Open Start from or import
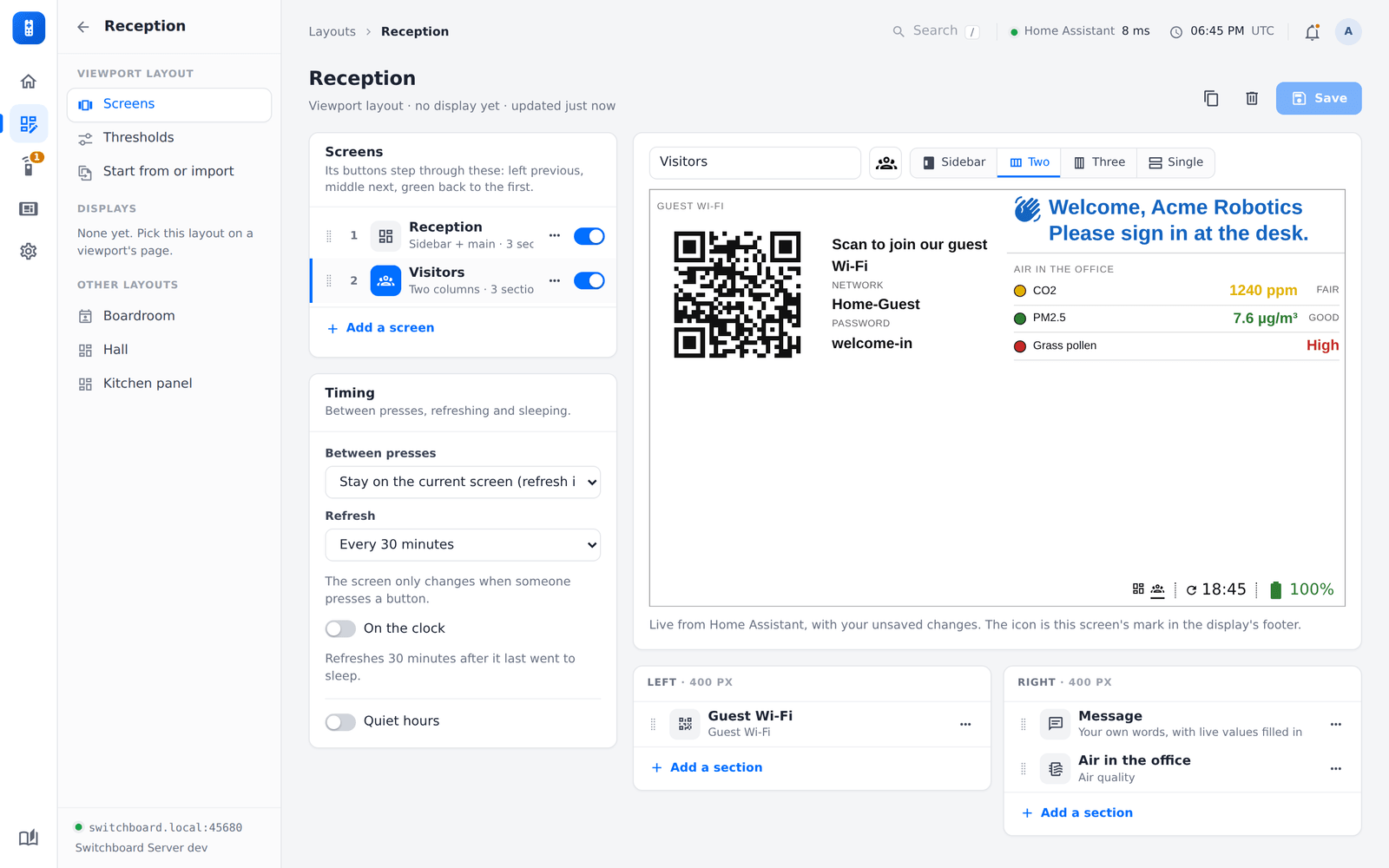This screenshot has width=1389, height=868. (x=169, y=172)
